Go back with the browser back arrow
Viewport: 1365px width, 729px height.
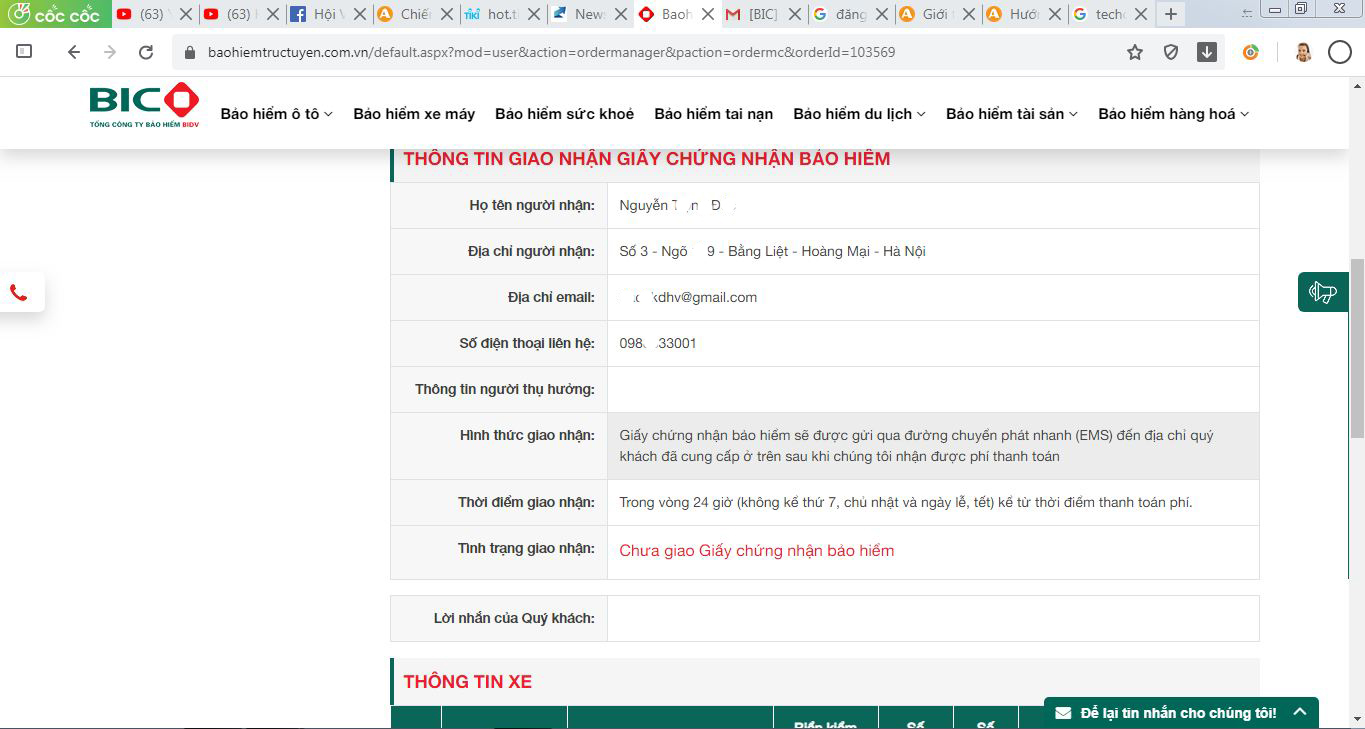pyautogui.click(x=74, y=52)
